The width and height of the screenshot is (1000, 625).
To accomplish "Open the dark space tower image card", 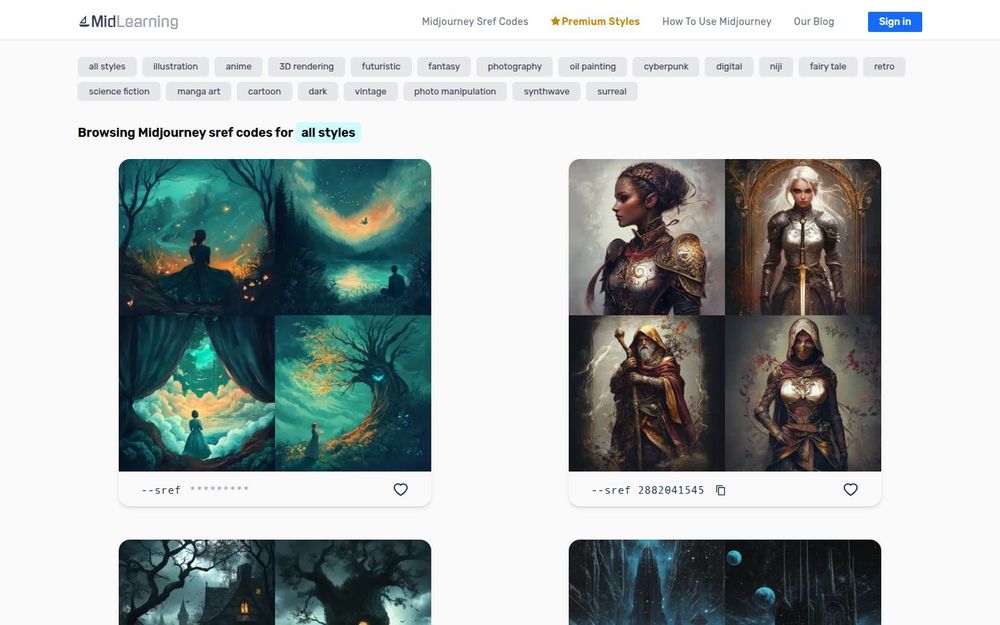I will (x=725, y=582).
